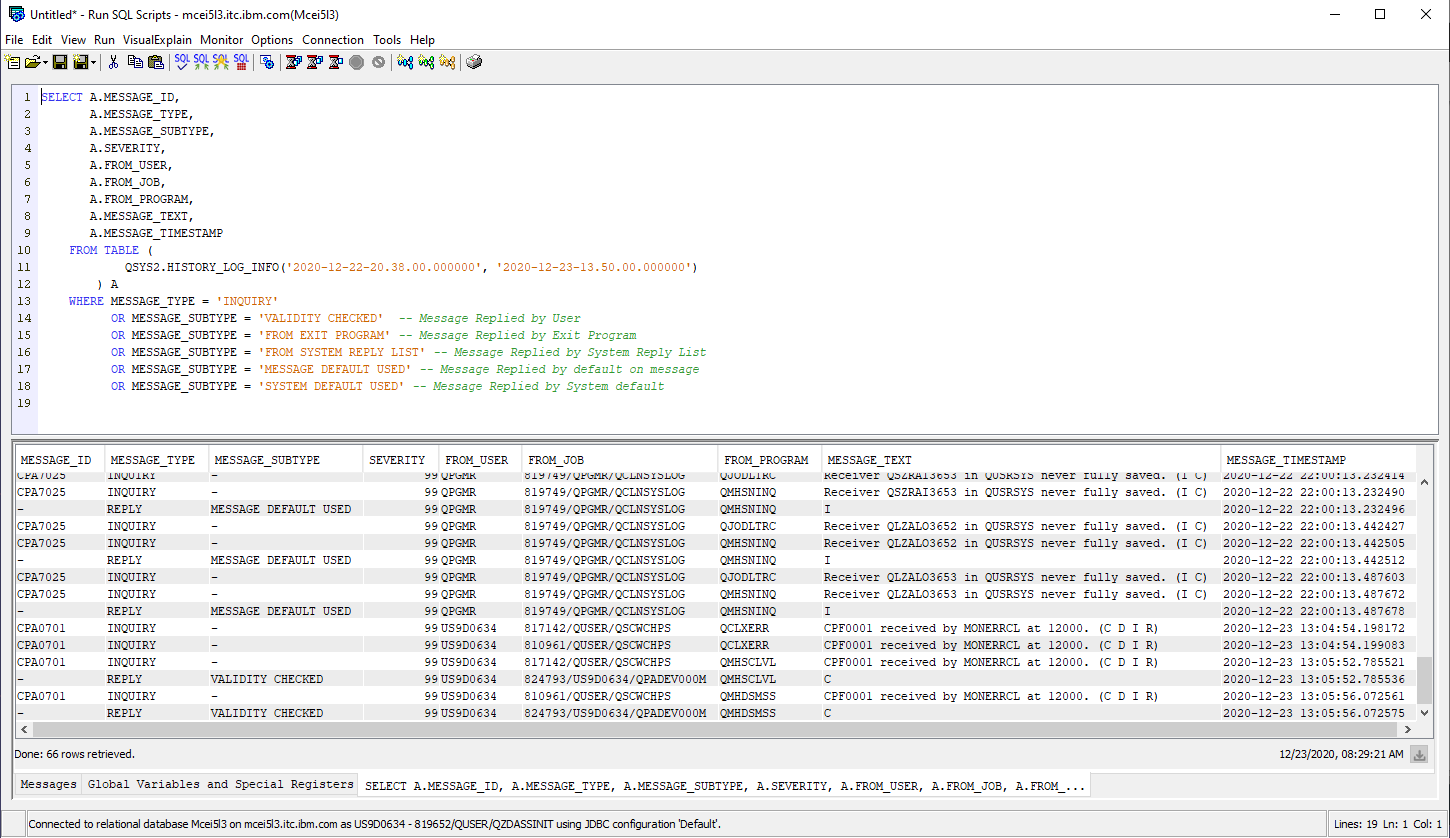Click the SEVERITY column header
This screenshot has width=1450, height=838.
coord(400,460)
